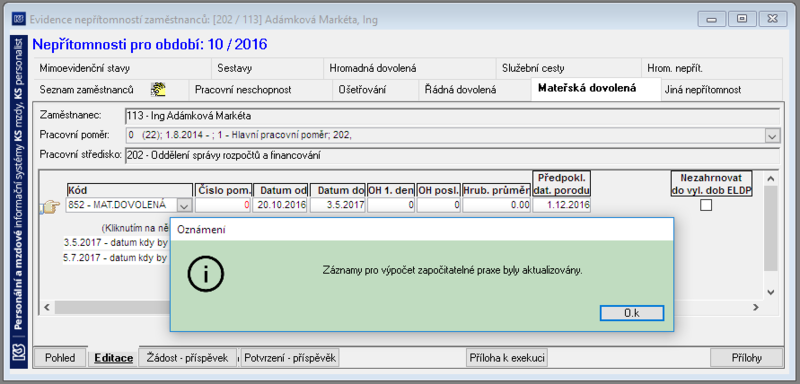Click the vertical scrollbar down arrow in grid
800x384 pixels.
(x=771, y=293)
